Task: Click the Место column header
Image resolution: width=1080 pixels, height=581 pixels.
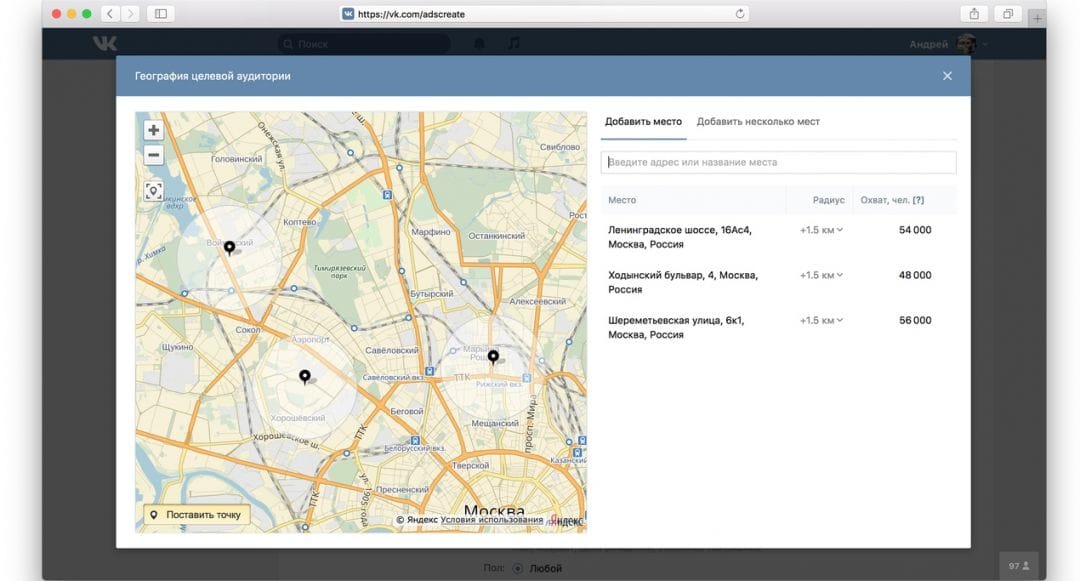Action: 622,200
